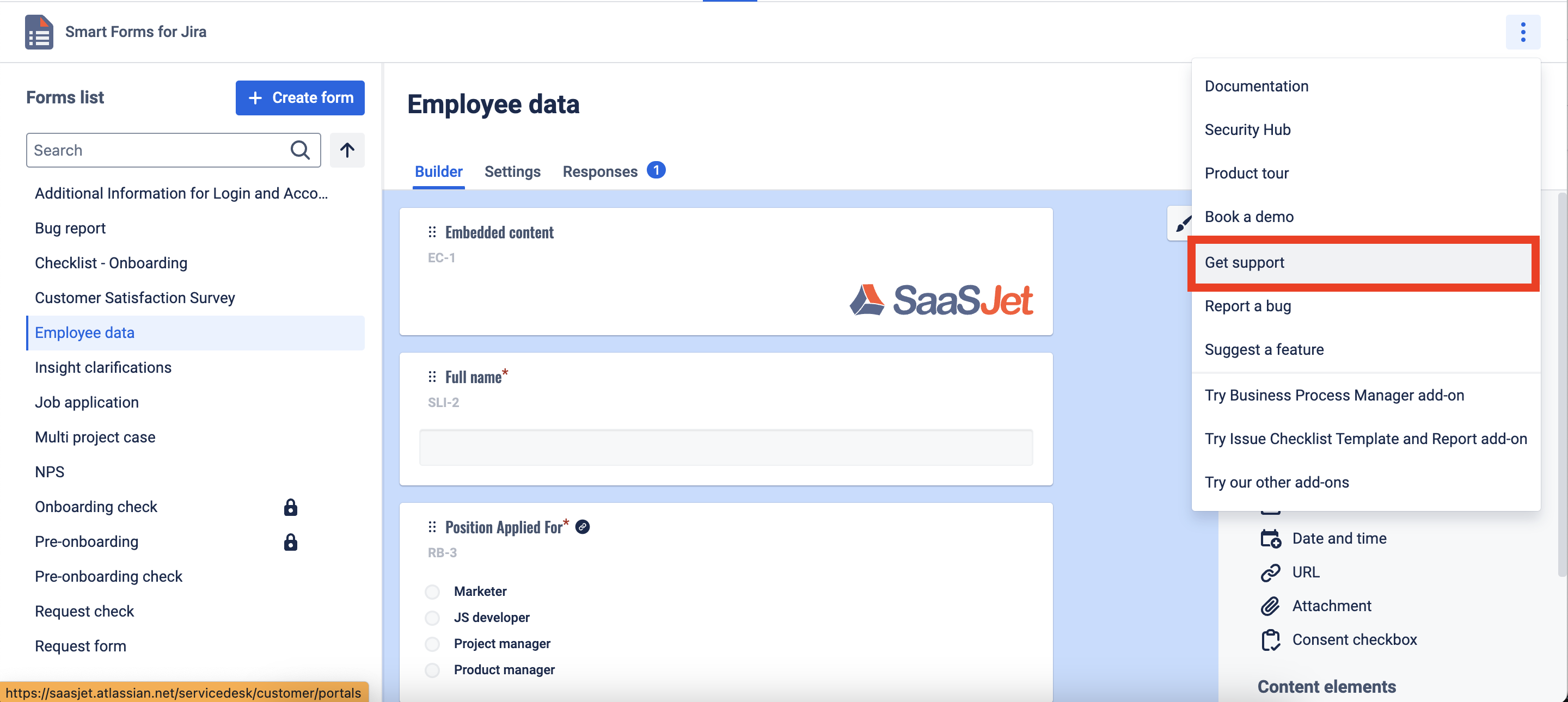Click the lock icon beside Onboarding check
Viewport: 1568px width, 702px height.
pyautogui.click(x=290, y=507)
